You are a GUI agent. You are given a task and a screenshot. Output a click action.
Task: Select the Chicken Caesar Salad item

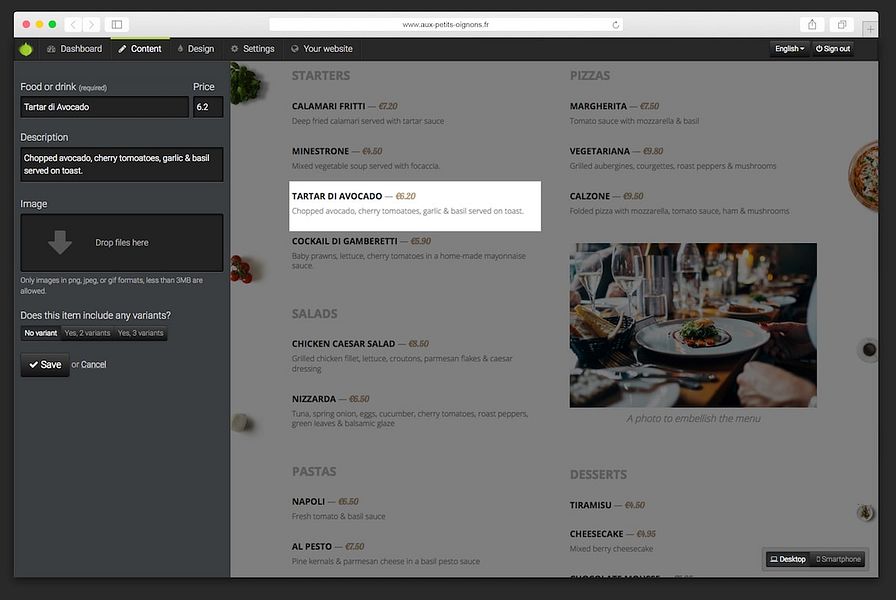[x=402, y=356]
